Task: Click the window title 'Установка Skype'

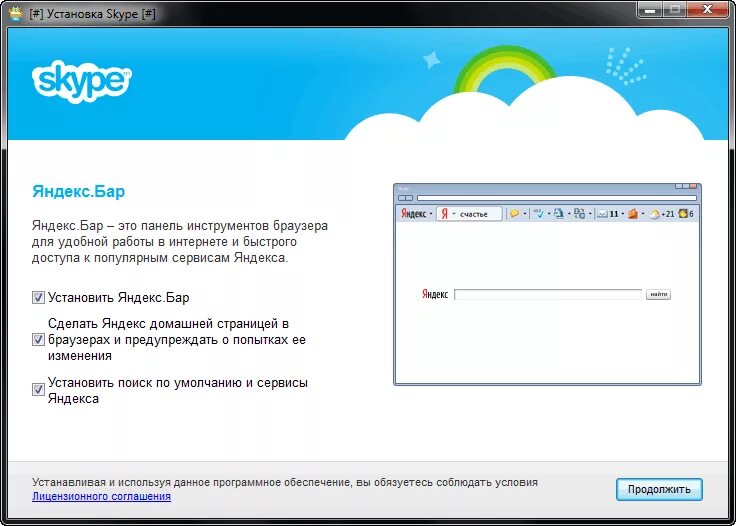Action: 92,14
